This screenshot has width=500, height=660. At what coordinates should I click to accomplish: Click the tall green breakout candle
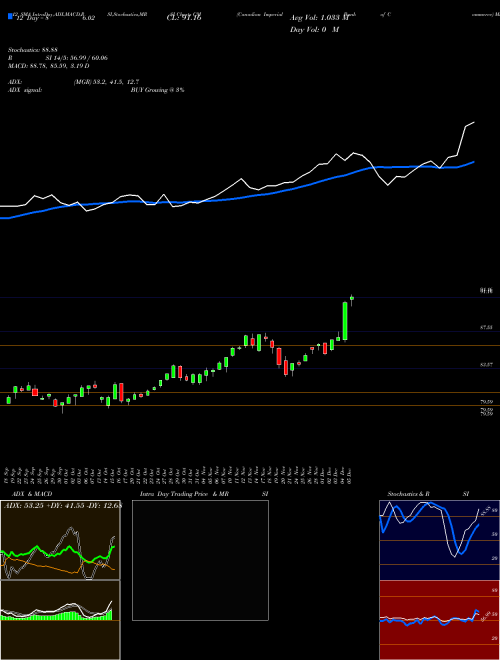tap(345, 321)
